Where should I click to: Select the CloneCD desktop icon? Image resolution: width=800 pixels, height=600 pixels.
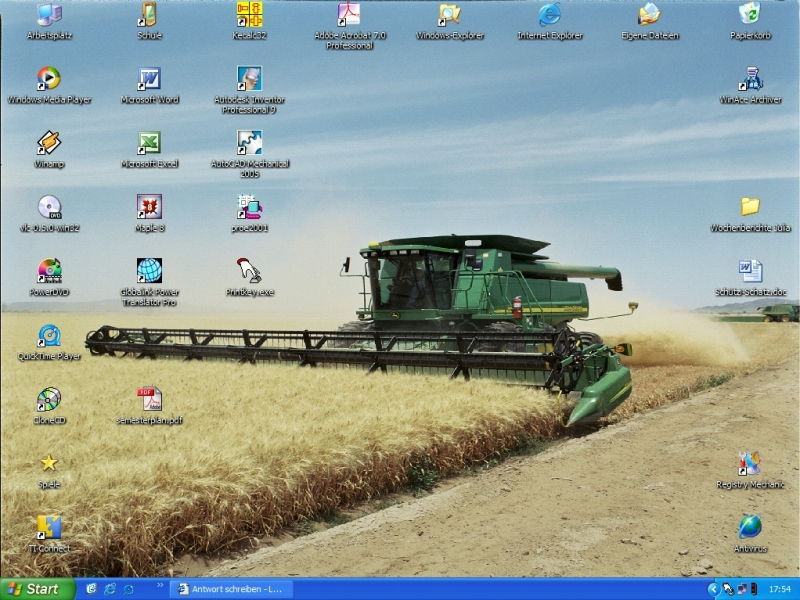(49, 400)
